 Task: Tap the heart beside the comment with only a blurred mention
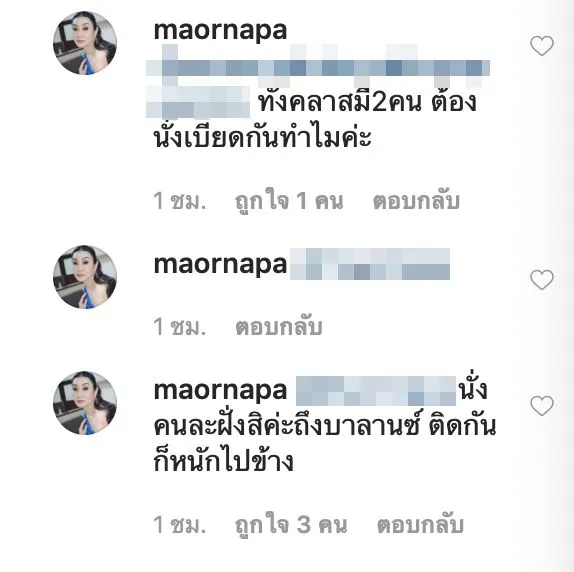(x=542, y=280)
